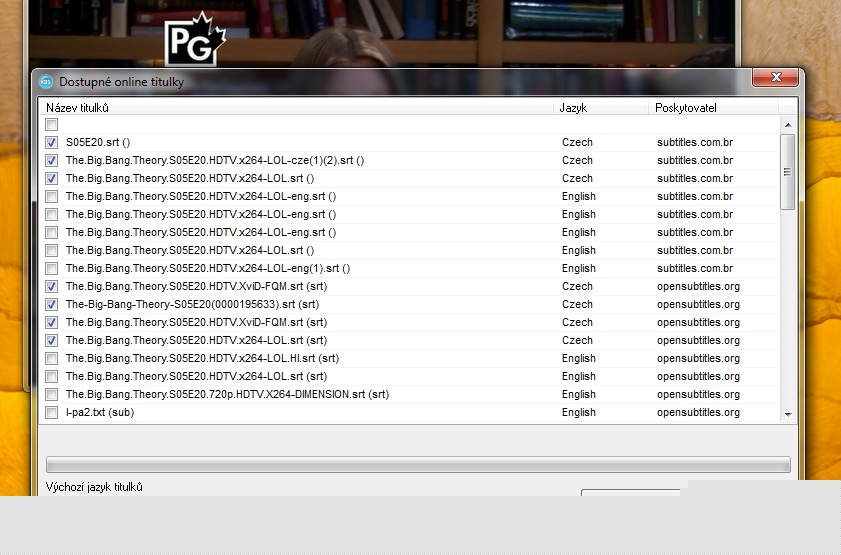841x555 pixels.
Task: Click English in the 720p DIMENSION row
Action: click(x=579, y=395)
